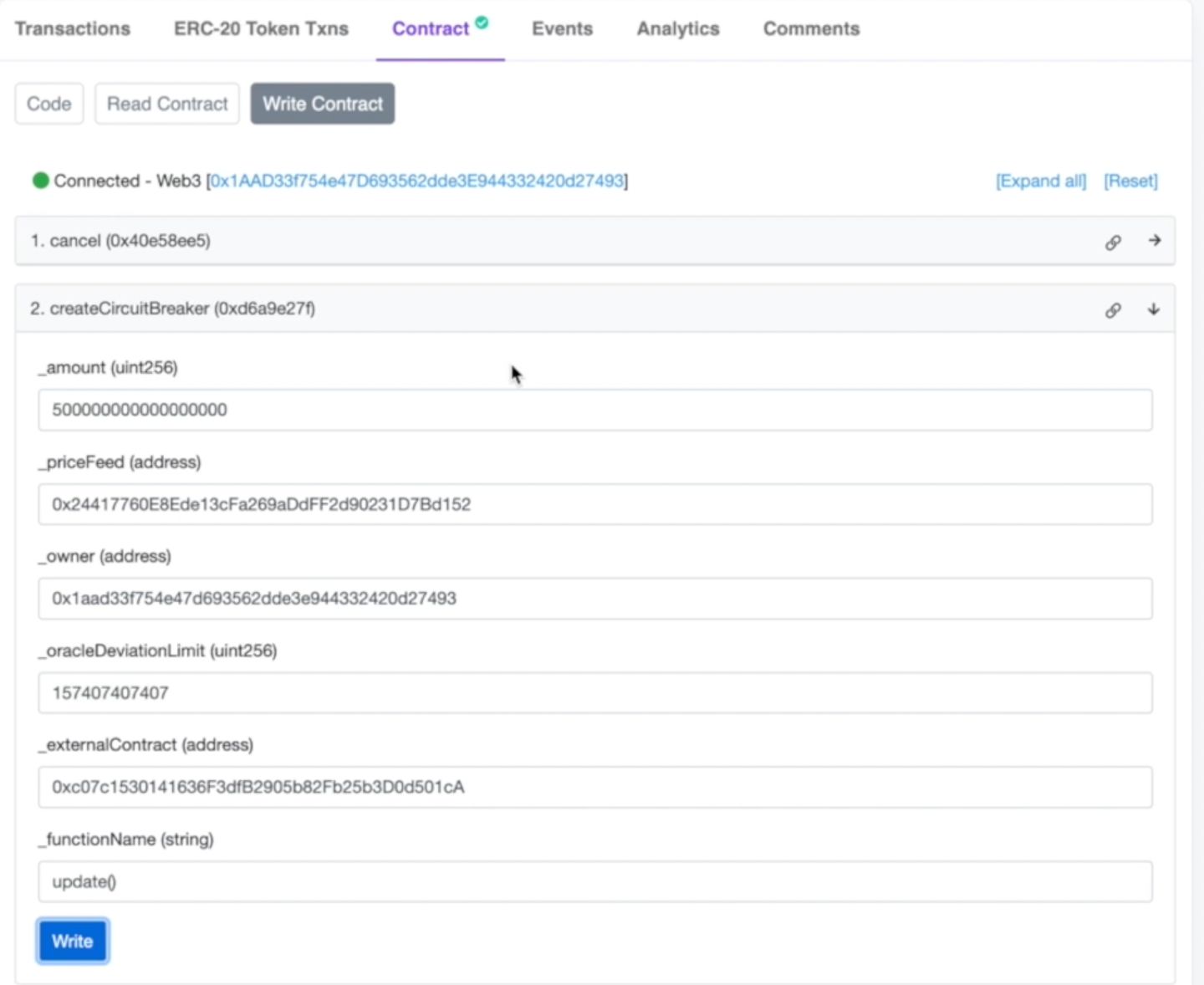1204x985 pixels.
Task: Click '2. createCircuitBreaker (0xd6a9e27f)' header text
Action: click(x=173, y=309)
